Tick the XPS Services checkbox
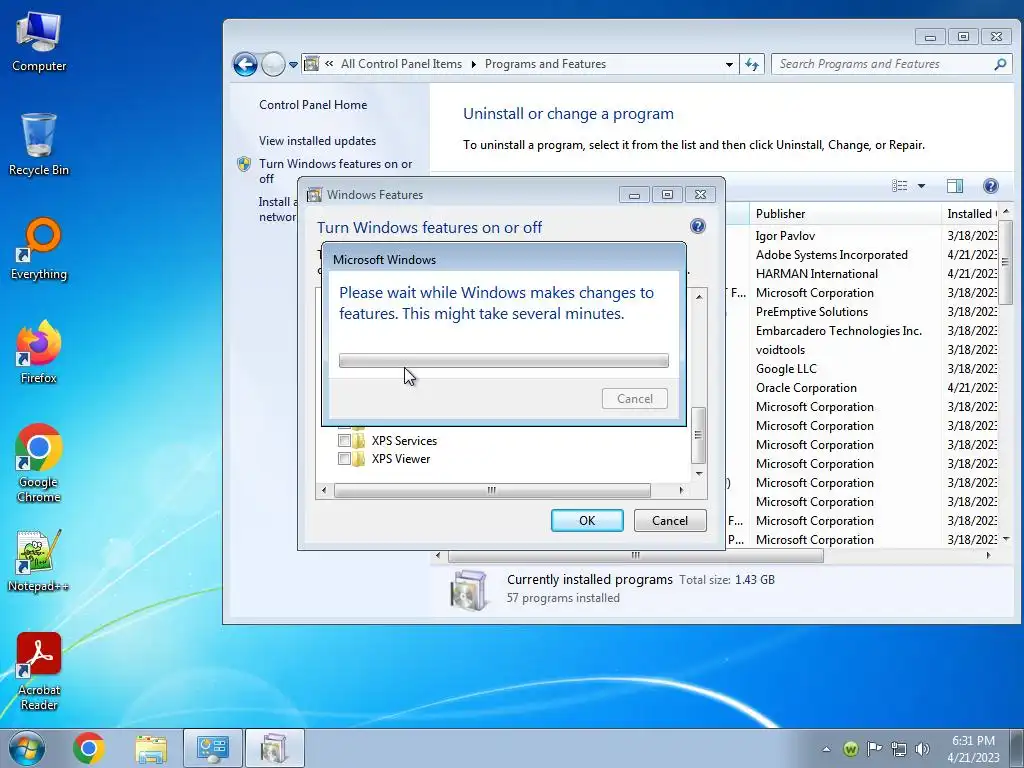Screen dimensions: 1024x768 344,441
